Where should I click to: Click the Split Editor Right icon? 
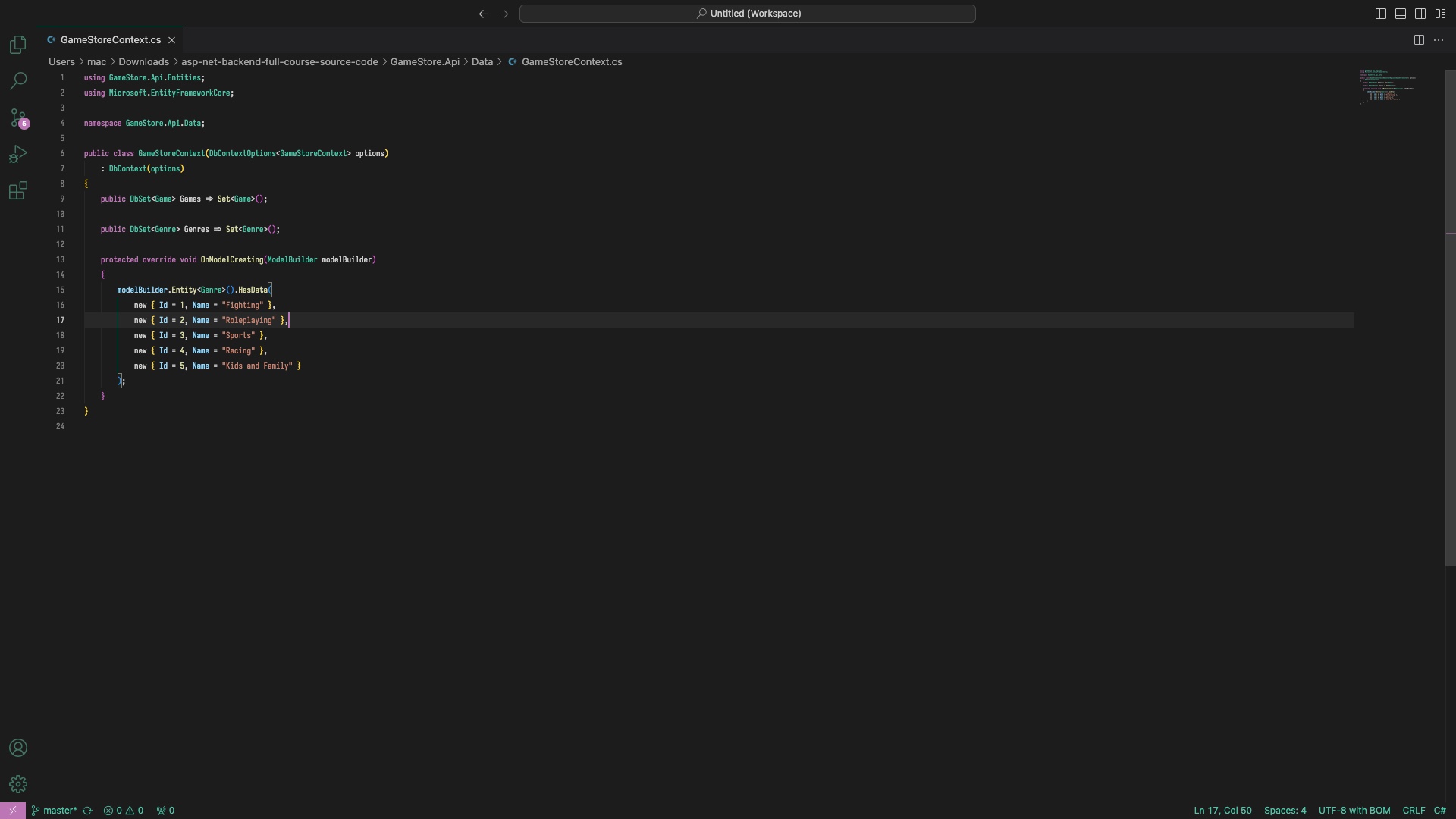1419,40
